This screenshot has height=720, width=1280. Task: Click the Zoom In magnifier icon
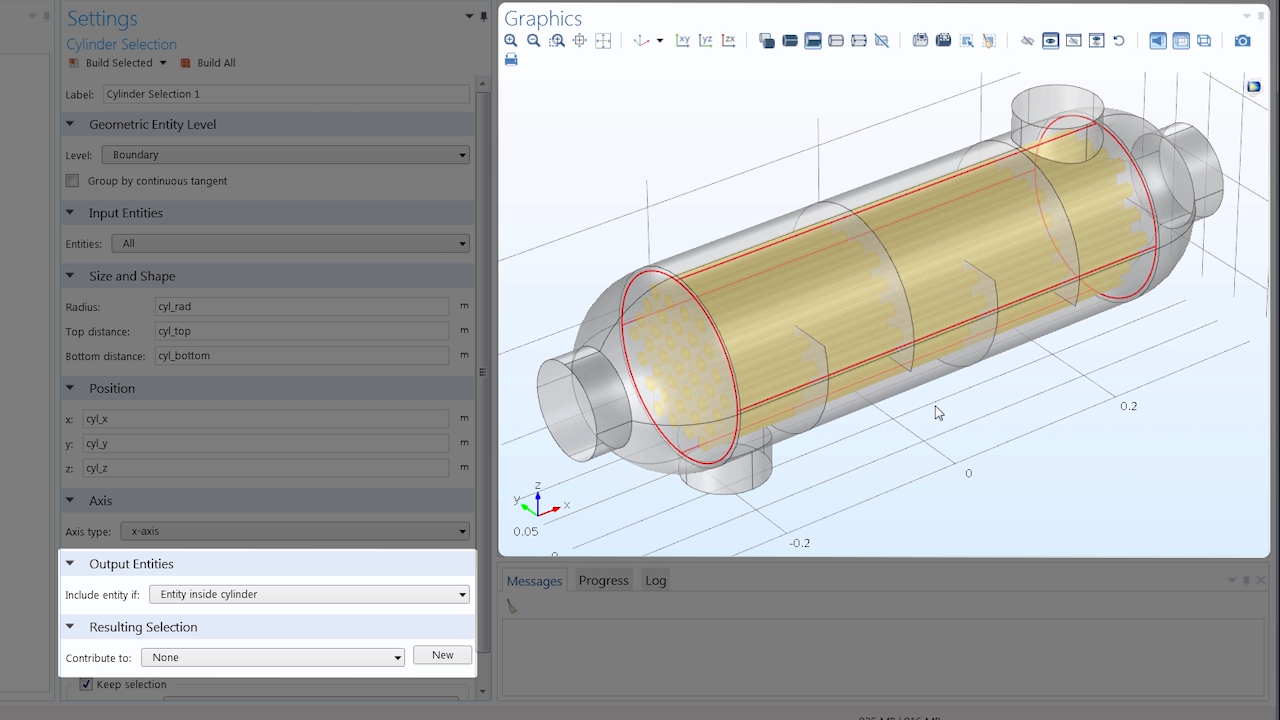511,41
